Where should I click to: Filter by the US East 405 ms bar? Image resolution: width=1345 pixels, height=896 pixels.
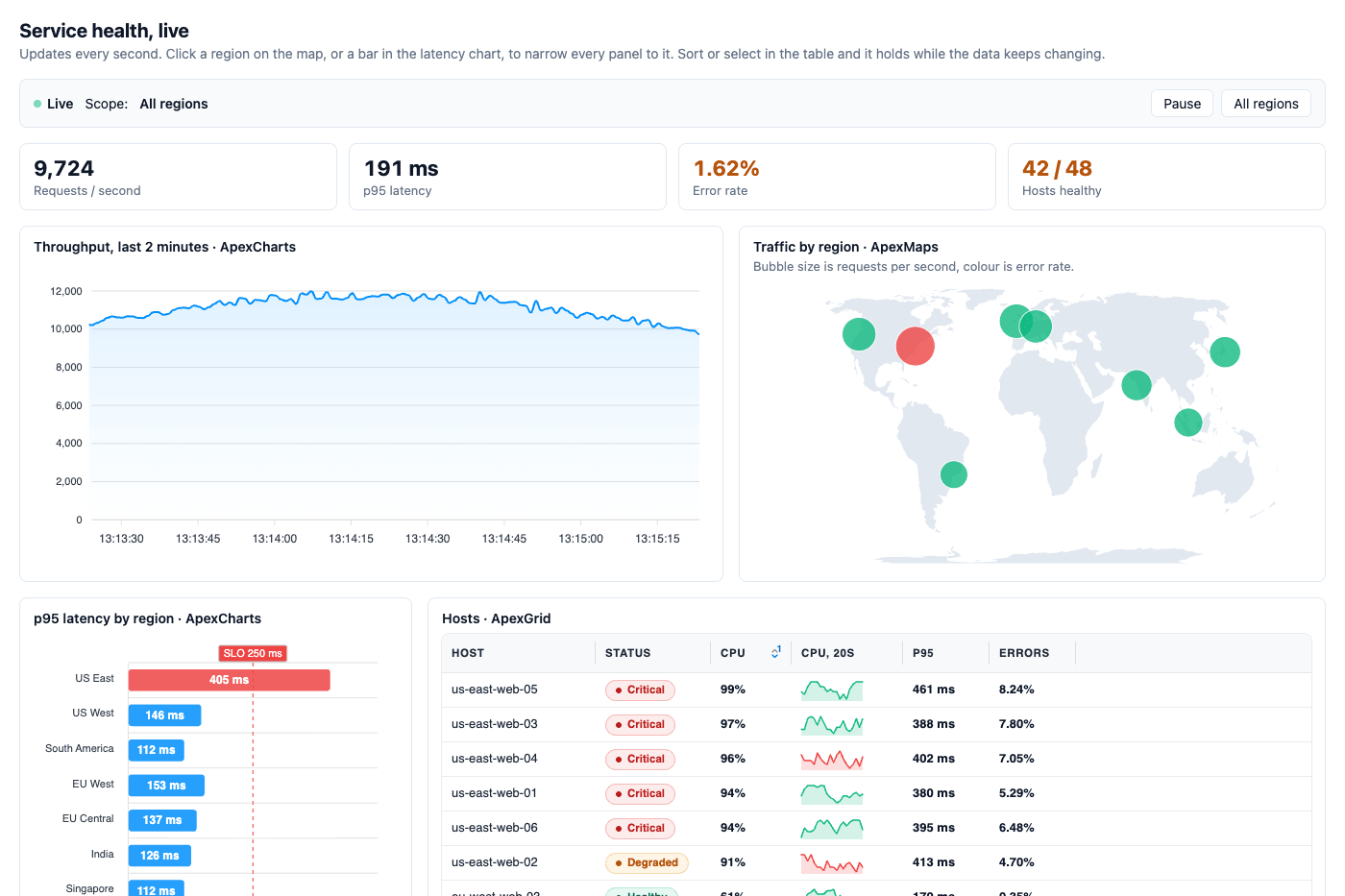coord(229,680)
